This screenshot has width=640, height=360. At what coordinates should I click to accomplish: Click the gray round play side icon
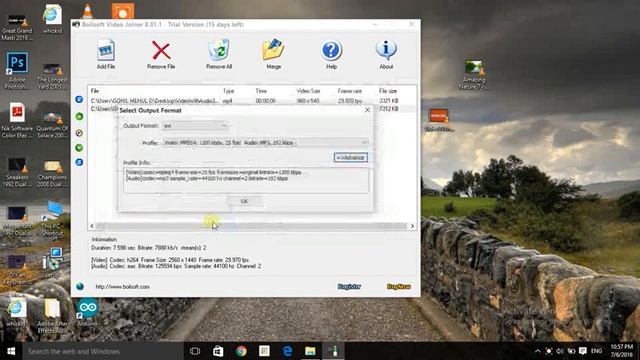point(80,133)
